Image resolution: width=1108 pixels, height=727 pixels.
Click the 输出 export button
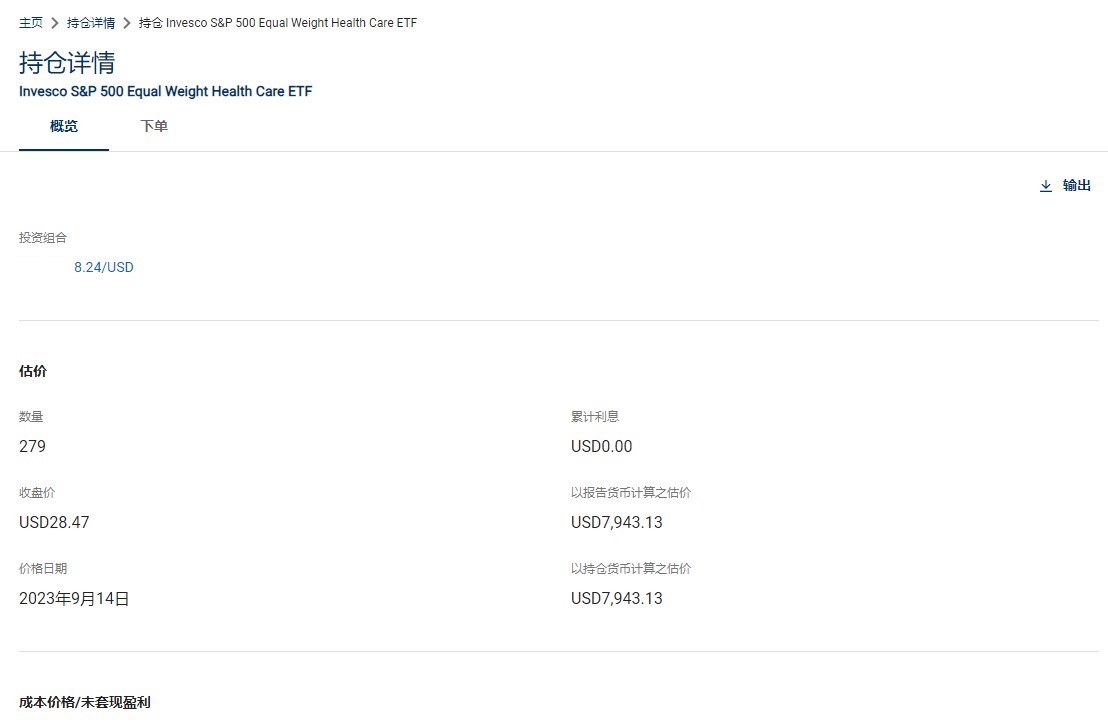1066,186
